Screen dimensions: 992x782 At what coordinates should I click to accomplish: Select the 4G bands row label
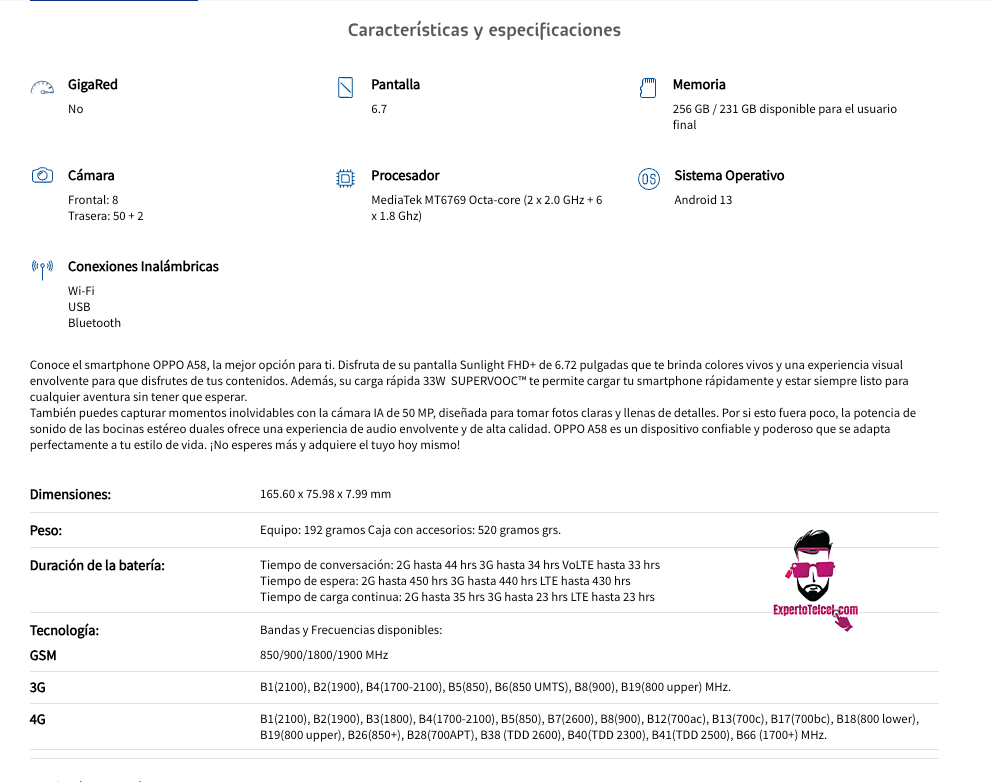[x=37, y=719]
